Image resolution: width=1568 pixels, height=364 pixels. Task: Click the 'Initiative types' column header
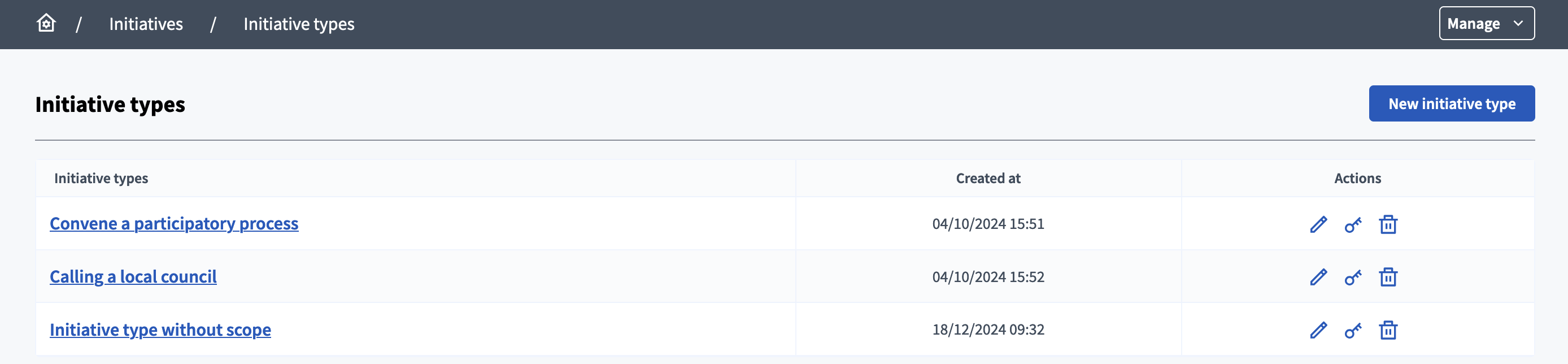[101, 179]
